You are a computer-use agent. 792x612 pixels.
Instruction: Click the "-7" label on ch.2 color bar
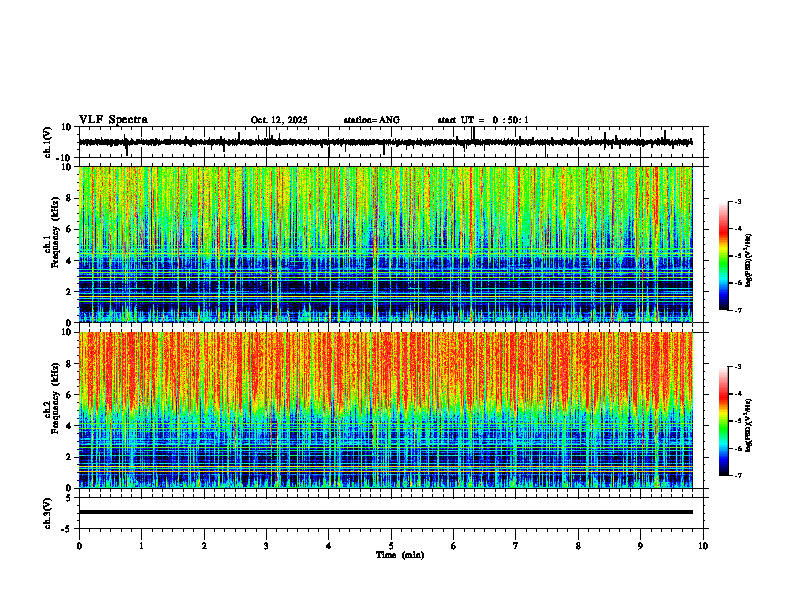coord(738,475)
